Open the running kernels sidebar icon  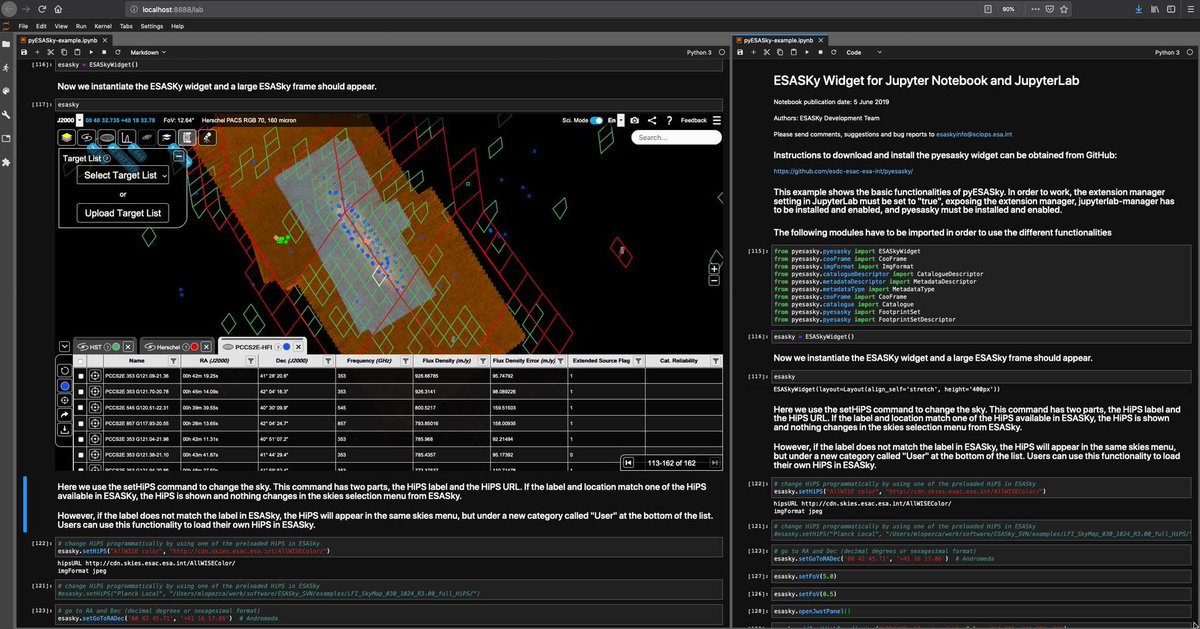6,68
